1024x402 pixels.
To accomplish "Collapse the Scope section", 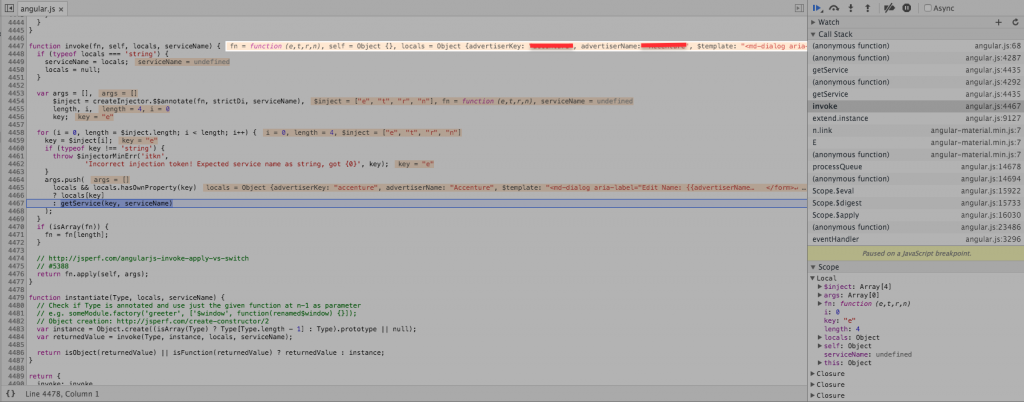I will click(813, 267).
